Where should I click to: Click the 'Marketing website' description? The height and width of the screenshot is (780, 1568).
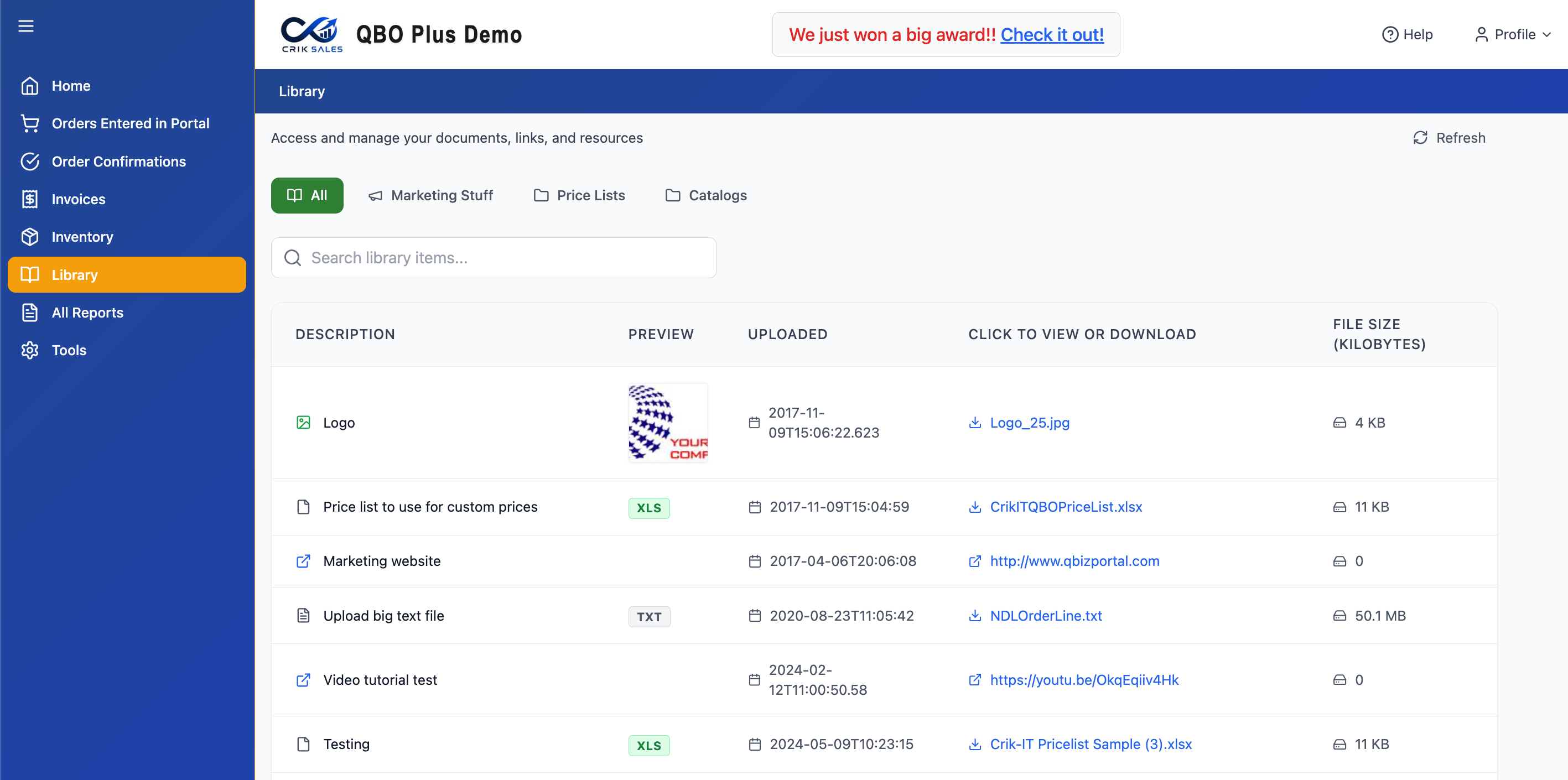click(382, 561)
